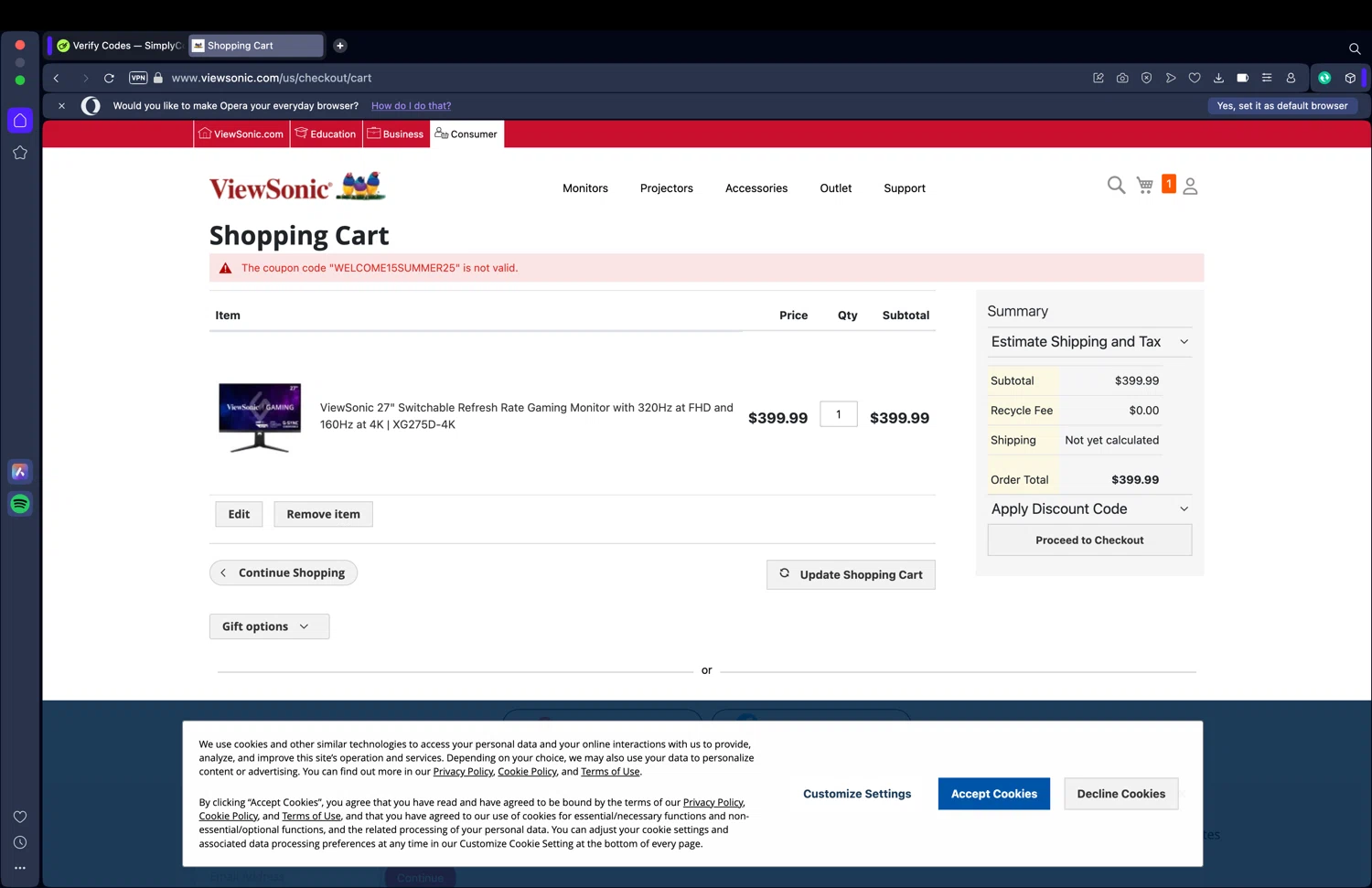Open downloads with the download arrow icon
1372x888 pixels.
pyautogui.click(x=1218, y=78)
